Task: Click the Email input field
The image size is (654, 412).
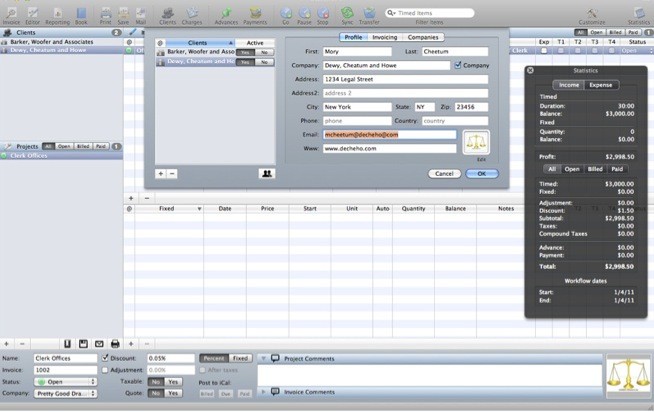Action: [x=390, y=135]
